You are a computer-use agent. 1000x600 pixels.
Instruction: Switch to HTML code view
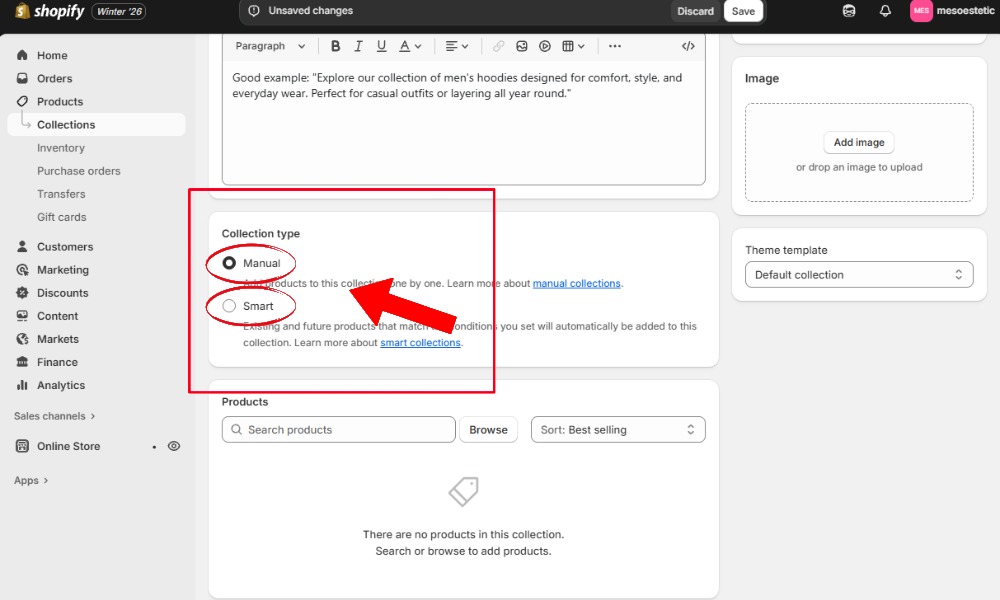pos(688,46)
